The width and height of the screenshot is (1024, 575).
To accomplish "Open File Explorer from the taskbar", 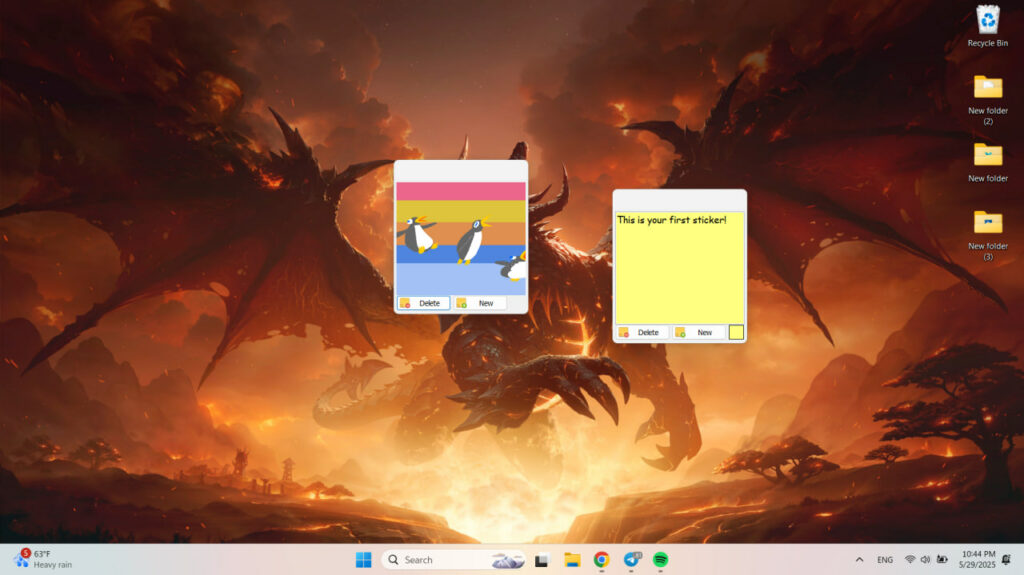I will (x=572, y=560).
